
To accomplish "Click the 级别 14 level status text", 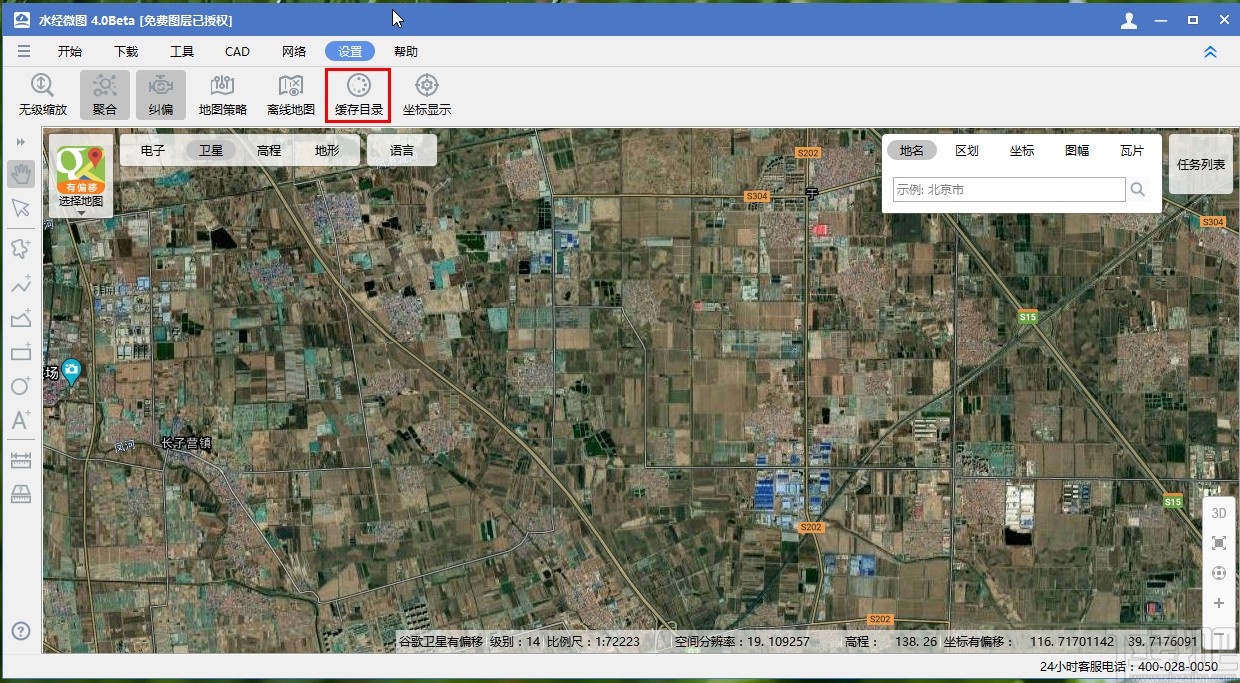I will pyautogui.click(x=515, y=642).
